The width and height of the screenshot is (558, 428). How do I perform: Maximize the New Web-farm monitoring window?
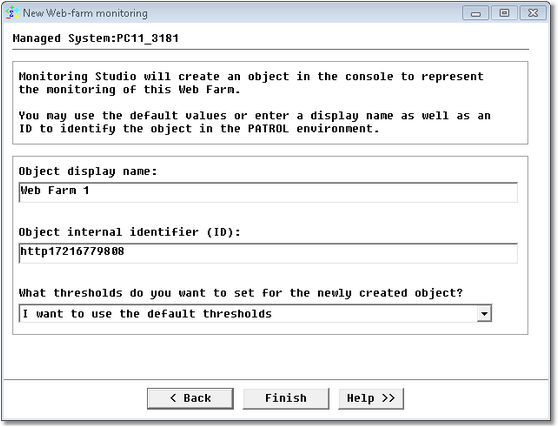coord(504,14)
